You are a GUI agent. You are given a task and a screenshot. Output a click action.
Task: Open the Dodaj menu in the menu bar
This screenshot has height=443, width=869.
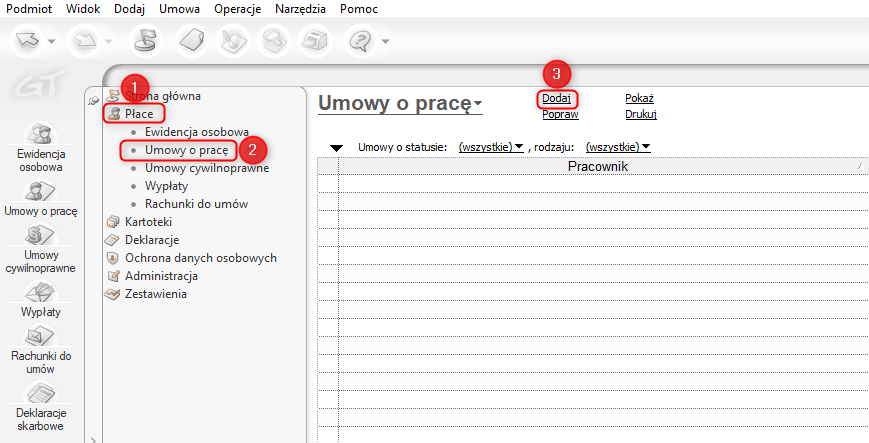click(x=130, y=9)
